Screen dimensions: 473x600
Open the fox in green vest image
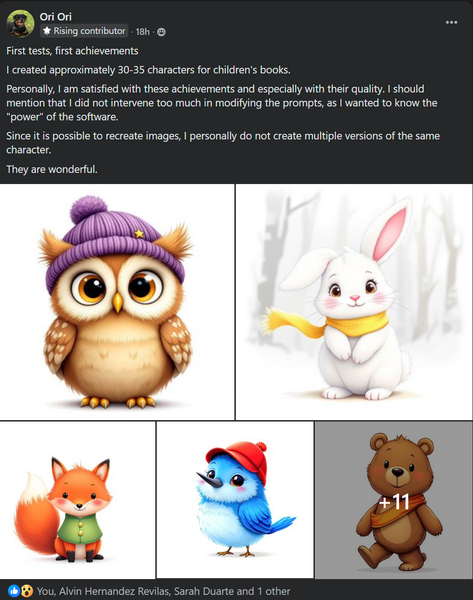coord(77,500)
